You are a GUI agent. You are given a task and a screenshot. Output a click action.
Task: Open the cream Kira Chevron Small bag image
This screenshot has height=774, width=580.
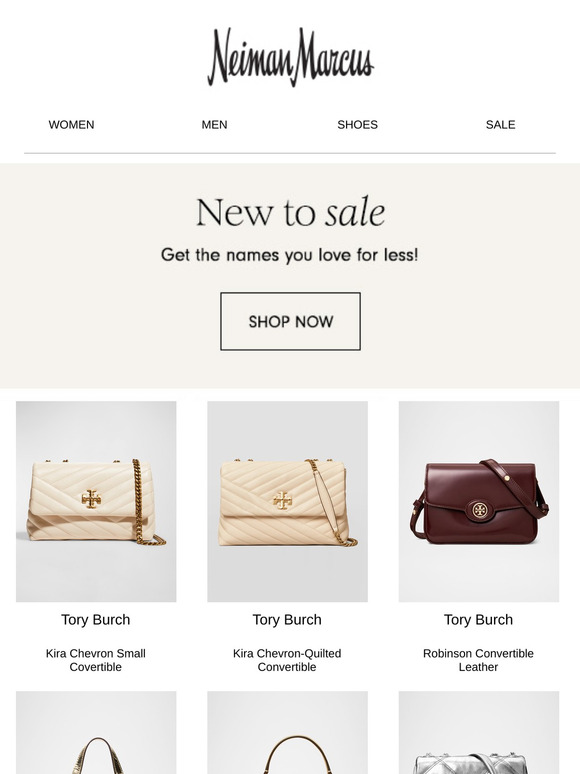pos(96,502)
